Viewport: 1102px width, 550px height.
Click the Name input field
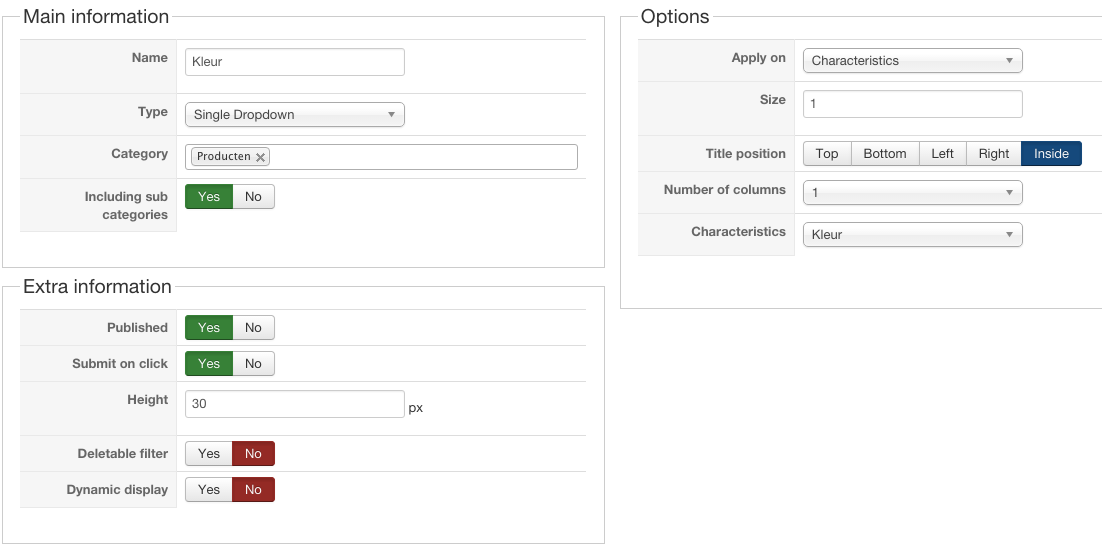(x=294, y=62)
